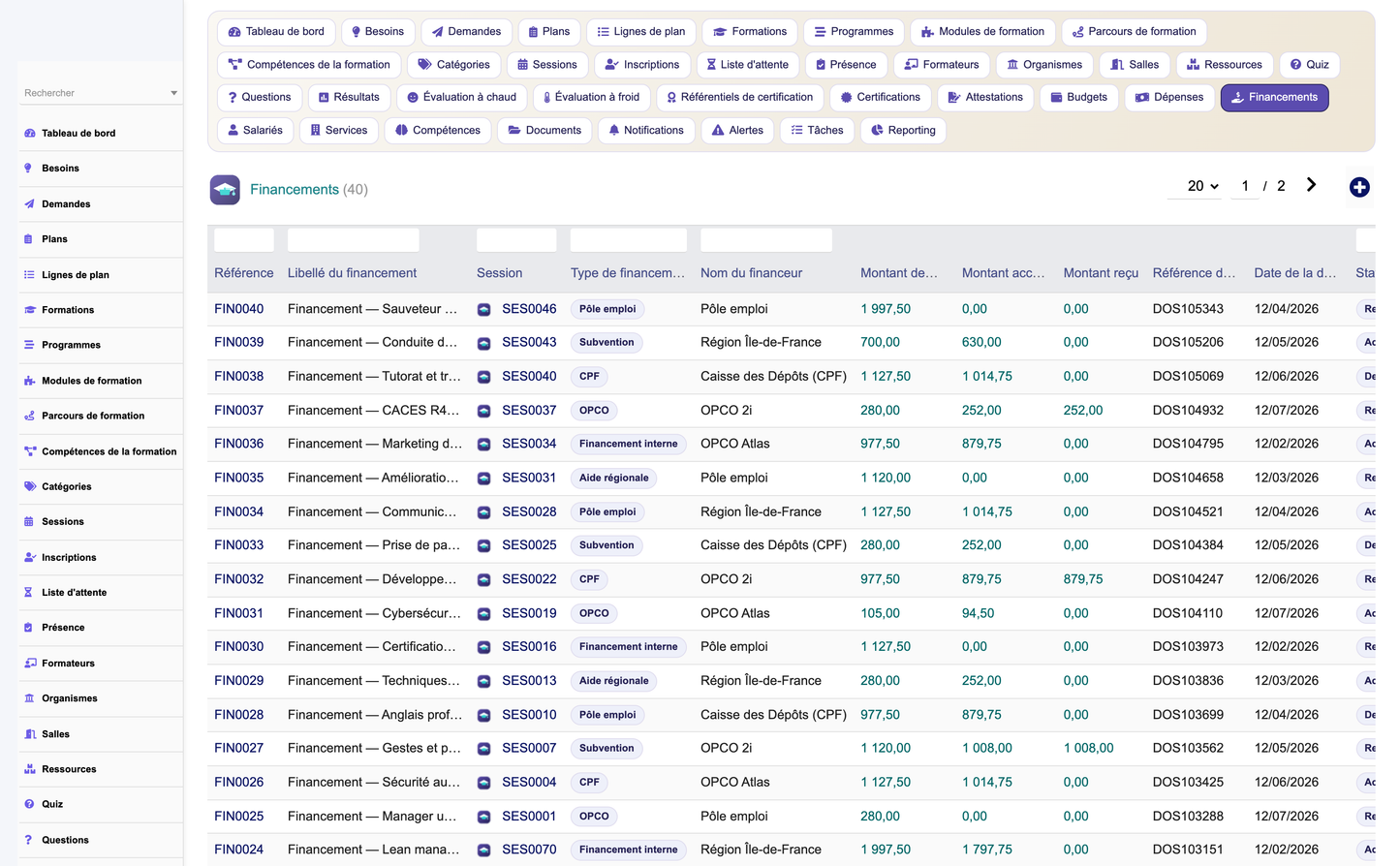Click the Demandes paper plane icon in the sidebar

pyautogui.click(x=29, y=204)
